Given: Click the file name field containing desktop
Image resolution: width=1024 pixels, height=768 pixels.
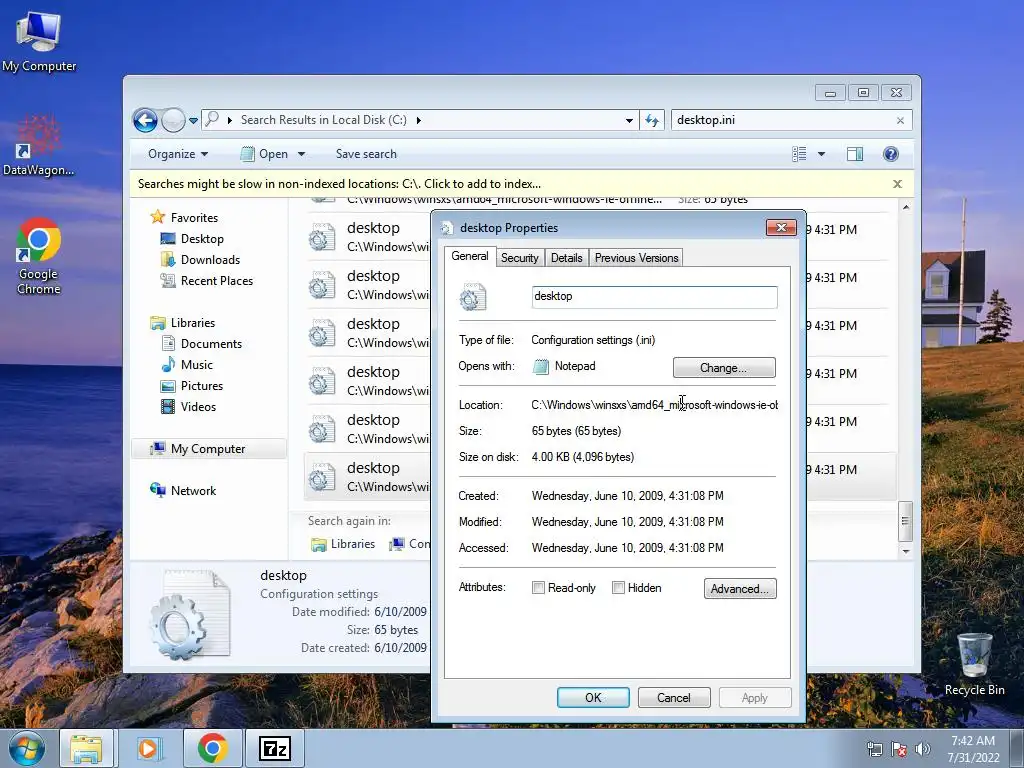Looking at the screenshot, I should click(x=654, y=296).
